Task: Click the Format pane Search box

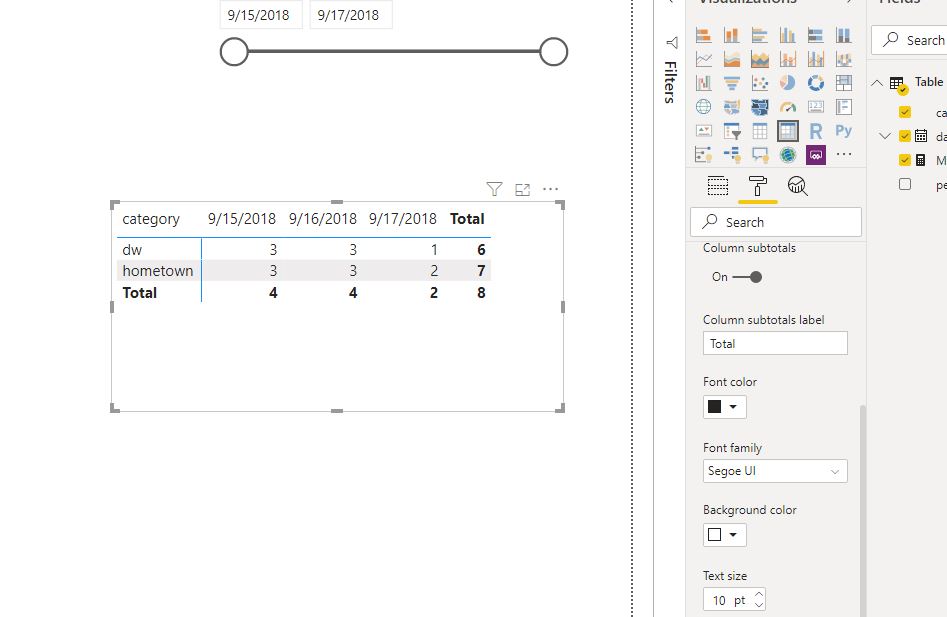Action: (x=775, y=222)
